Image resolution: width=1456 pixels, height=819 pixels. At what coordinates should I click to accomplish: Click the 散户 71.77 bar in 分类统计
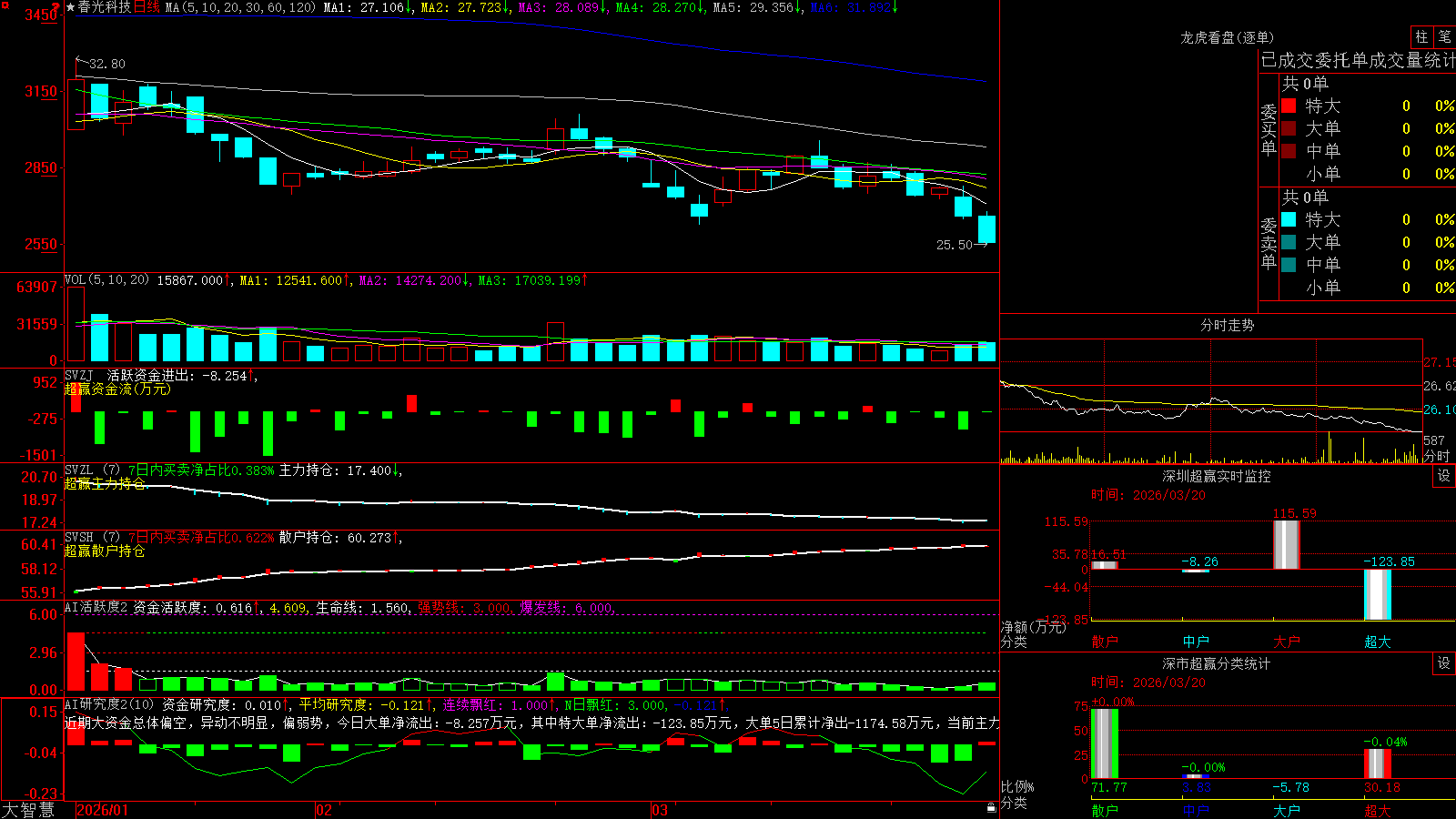click(1105, 743)
